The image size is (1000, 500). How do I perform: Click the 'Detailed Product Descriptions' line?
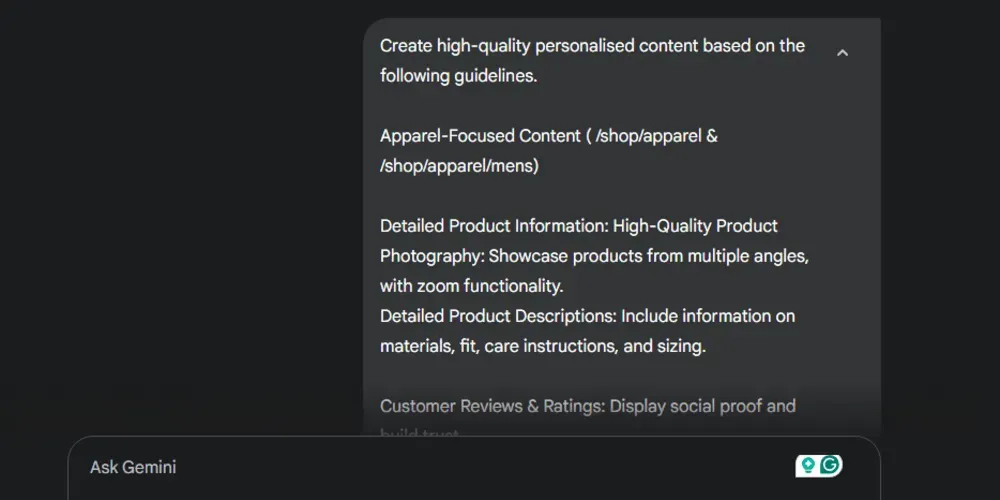click(587, 316)
